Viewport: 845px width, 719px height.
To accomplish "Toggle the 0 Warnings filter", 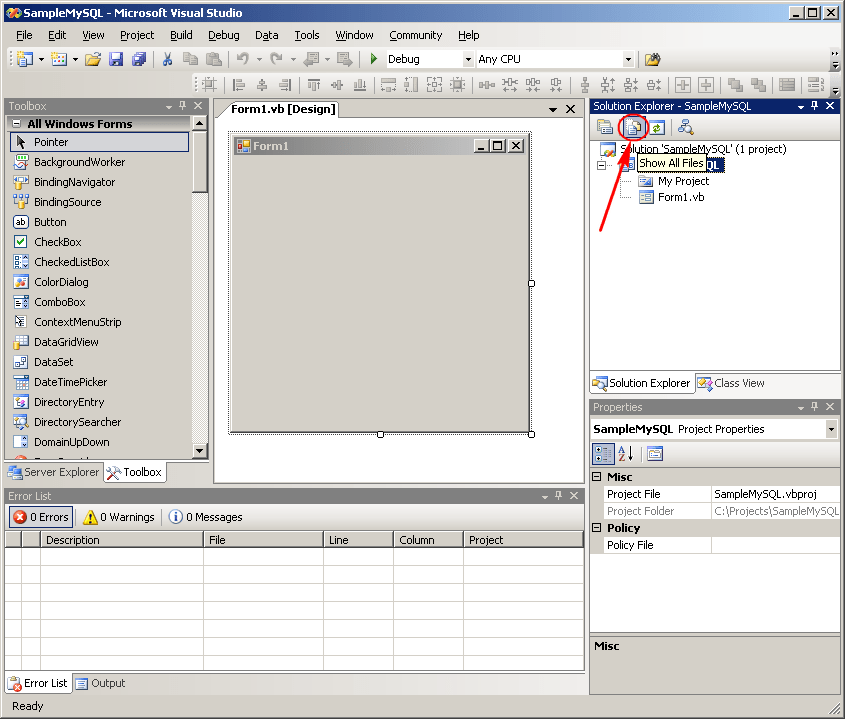I will point(119,517).
